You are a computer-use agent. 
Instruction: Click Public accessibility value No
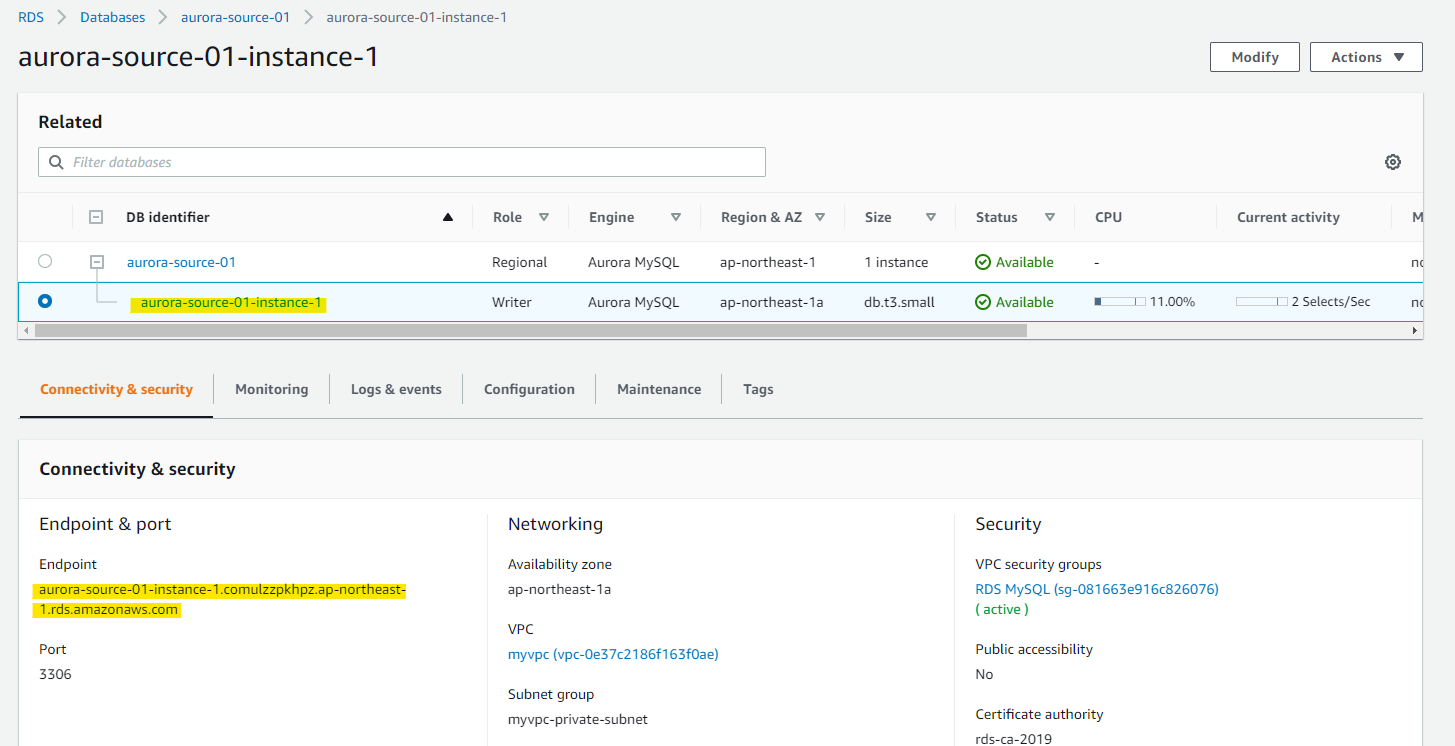(984, 674)
